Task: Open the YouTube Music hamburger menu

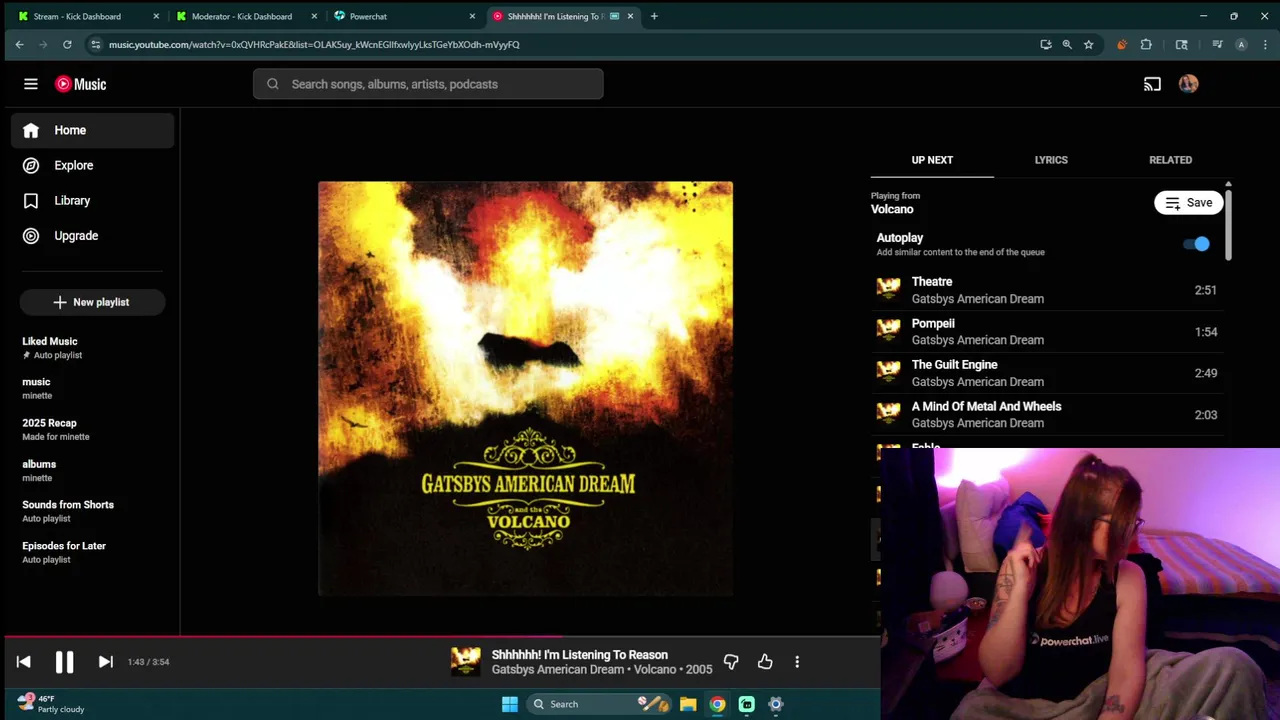Action: (x=31, y=84)
